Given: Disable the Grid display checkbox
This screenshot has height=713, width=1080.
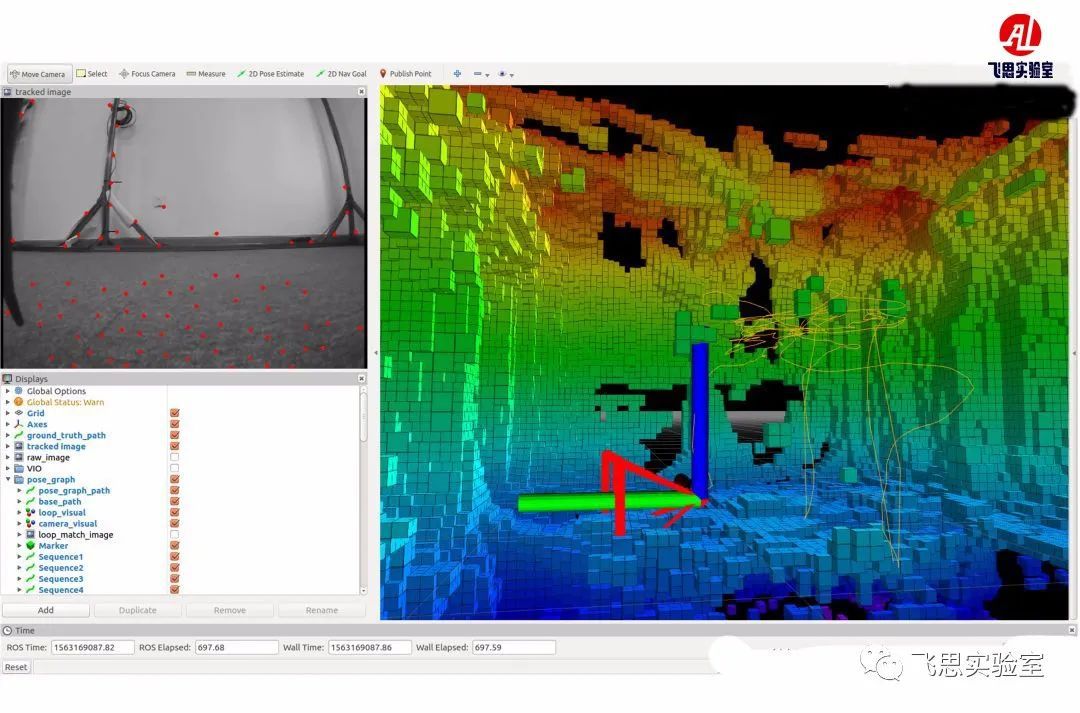Looking at the screenshot, I should [x=175, y=413].
